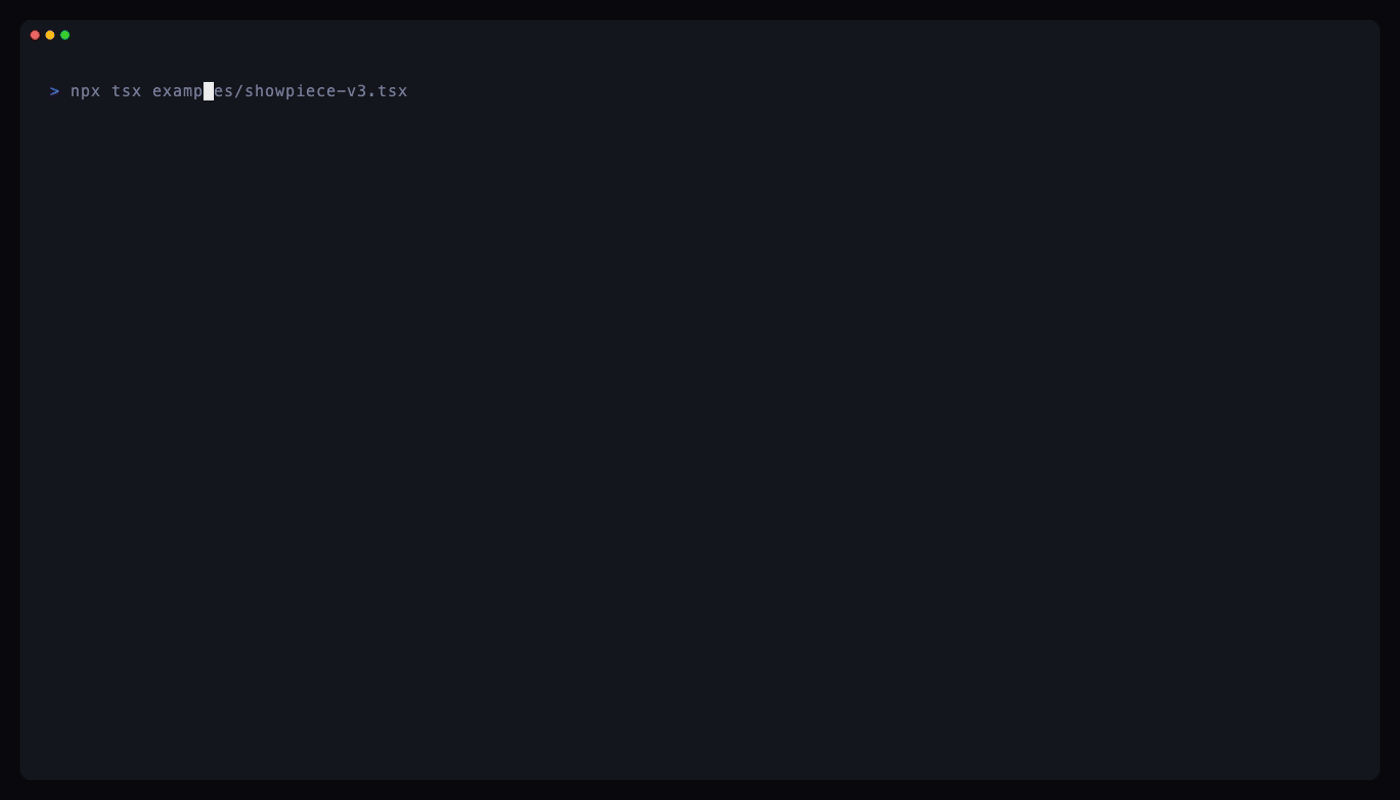The height and width of the screenshot is (800, 1400).
Task: Click the hyphen between showpiece and v3
Action: coord(341,91)
